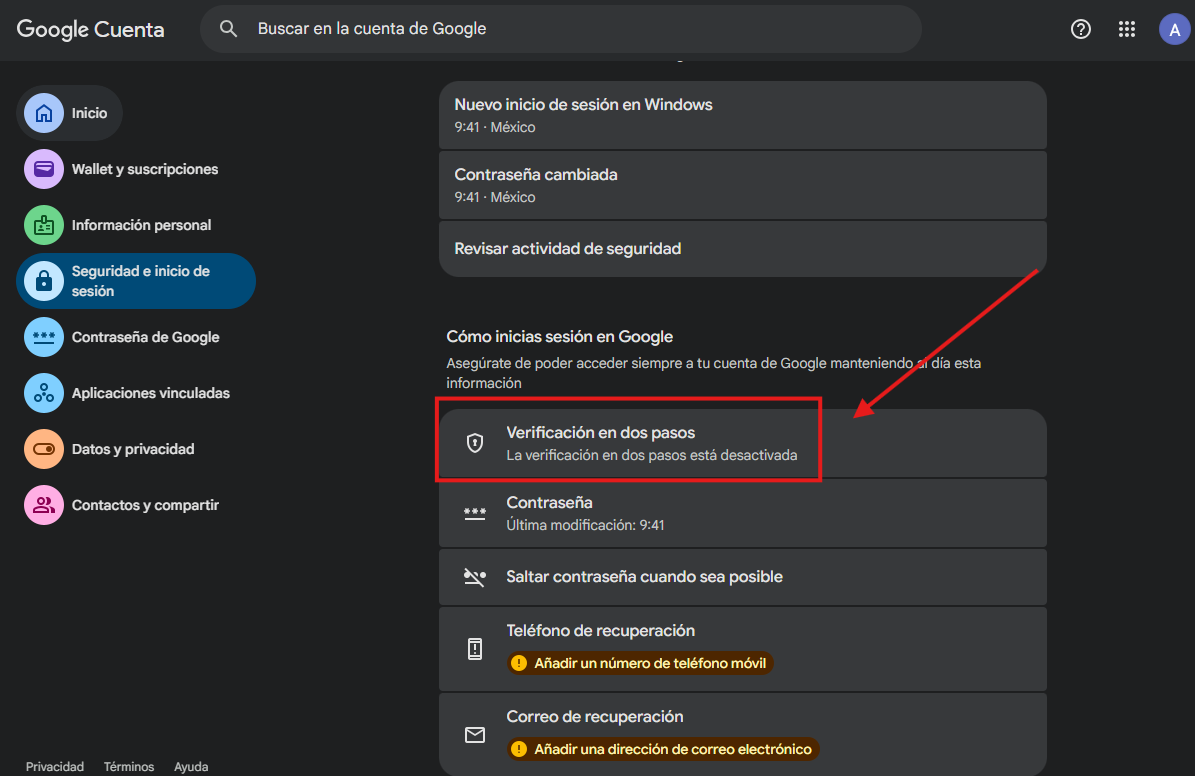Click the Wallet y suscripciones card icon
The image size is (1195, 776).
[x=44, y=168]
